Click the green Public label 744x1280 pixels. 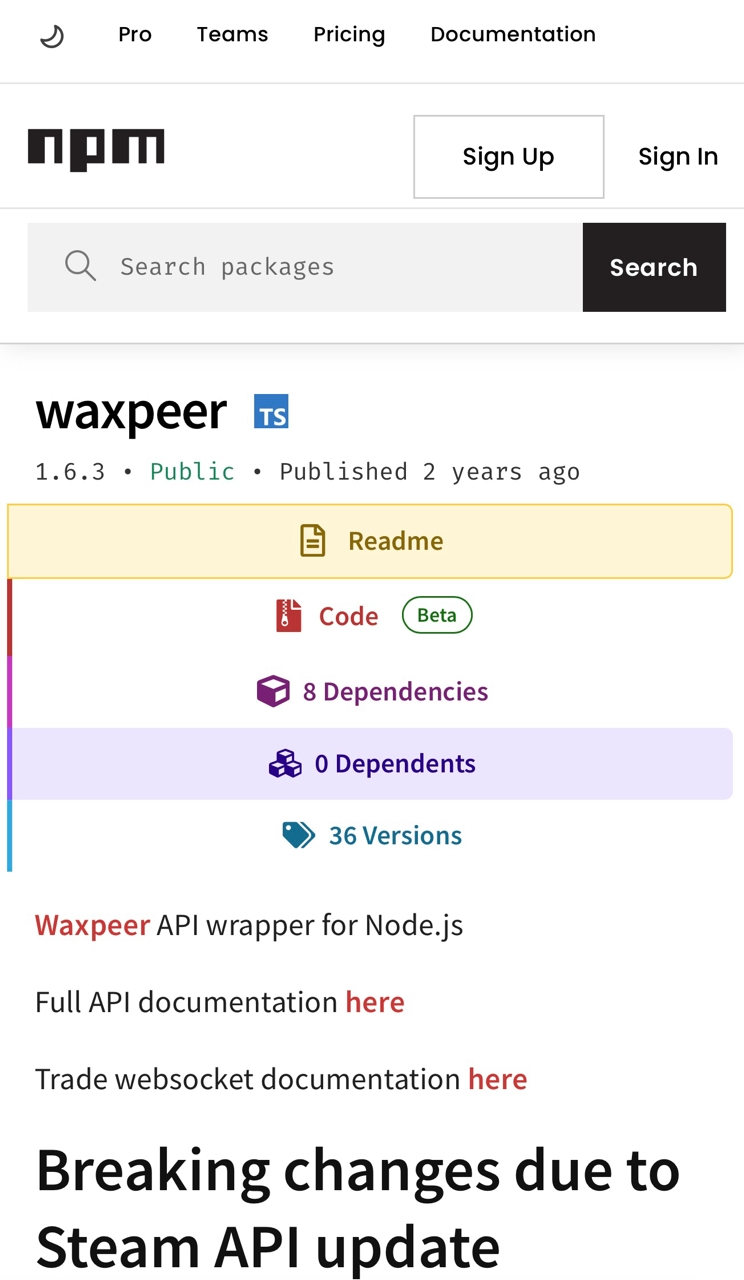192,472
